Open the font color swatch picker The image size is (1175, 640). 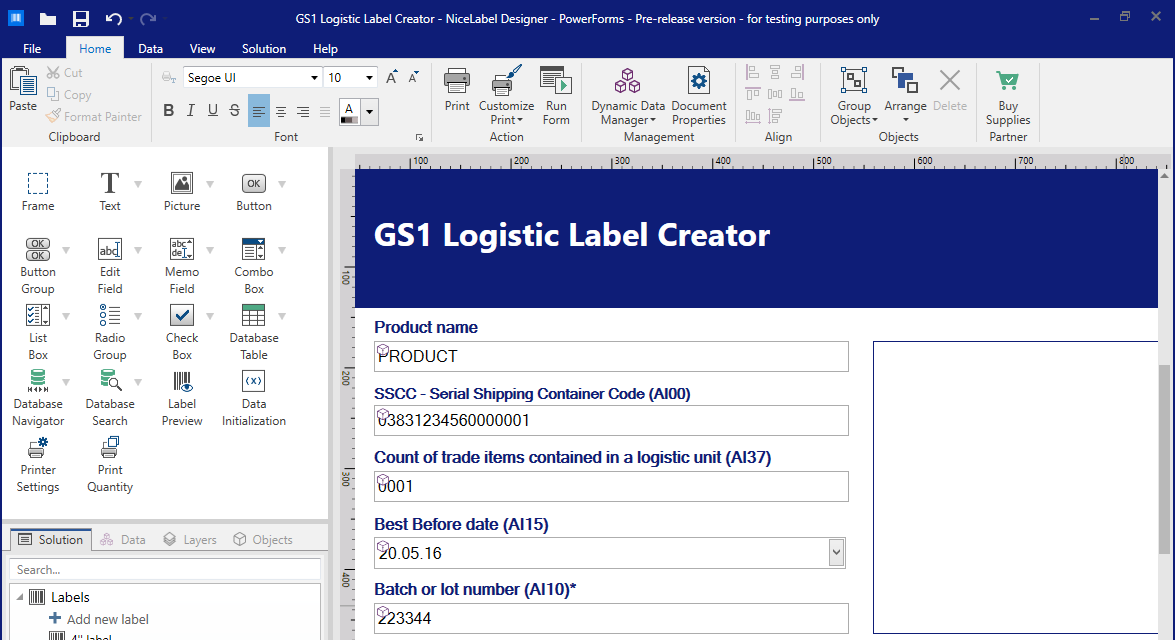[x=368, y=113]
